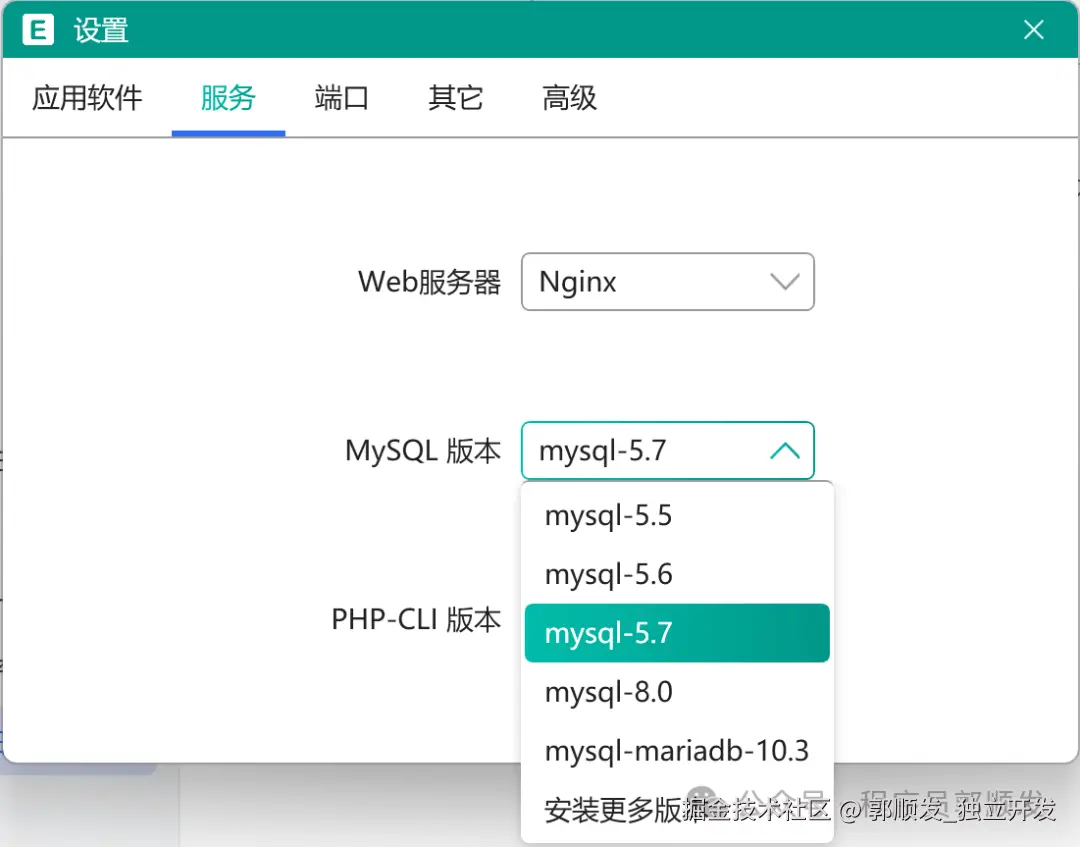Close the 设置 settings dialog
This screenshot has height=847, width=1080.
click(1033, 30)
